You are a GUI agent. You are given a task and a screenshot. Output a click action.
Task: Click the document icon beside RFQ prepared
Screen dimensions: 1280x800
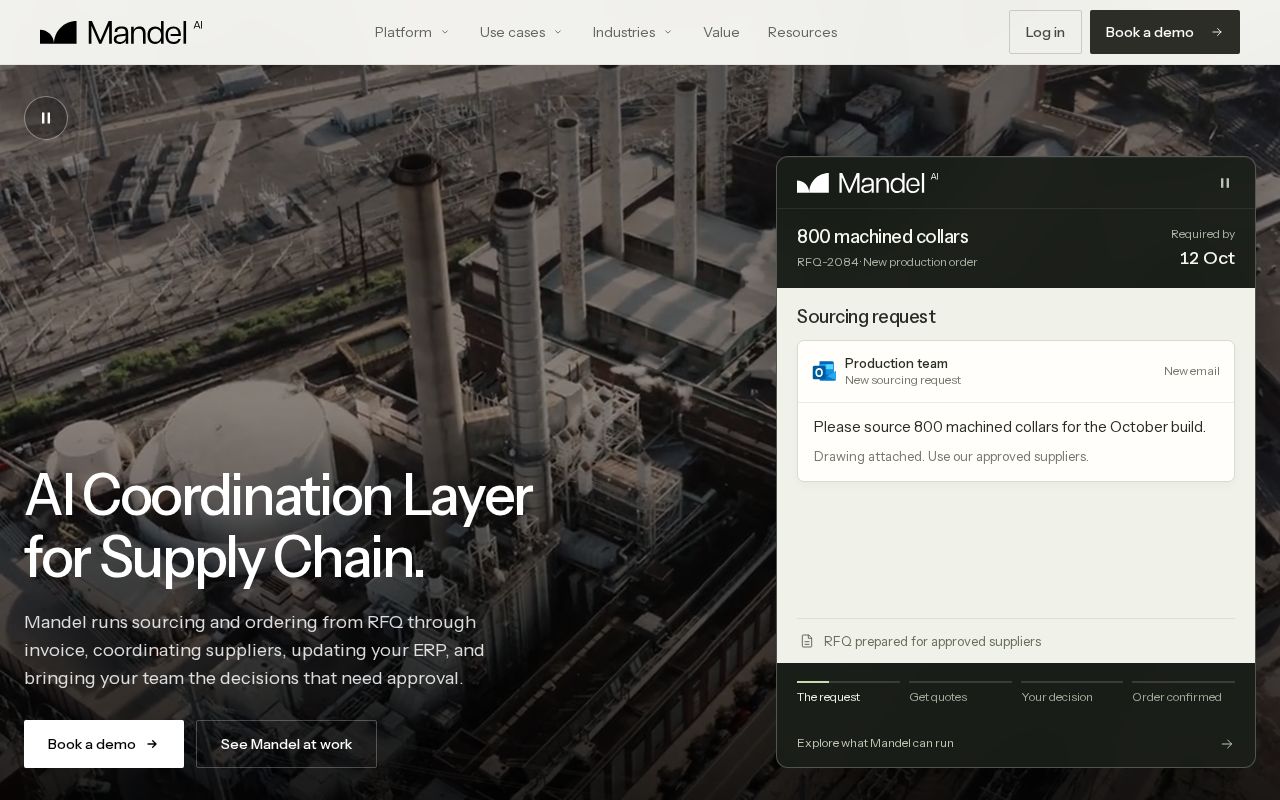pos(807,641)
